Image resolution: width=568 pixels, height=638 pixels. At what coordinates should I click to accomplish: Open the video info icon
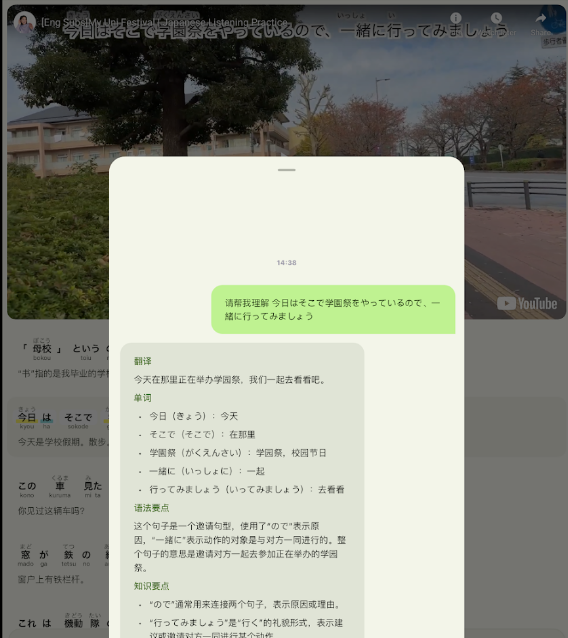click(x=456, y=18)
